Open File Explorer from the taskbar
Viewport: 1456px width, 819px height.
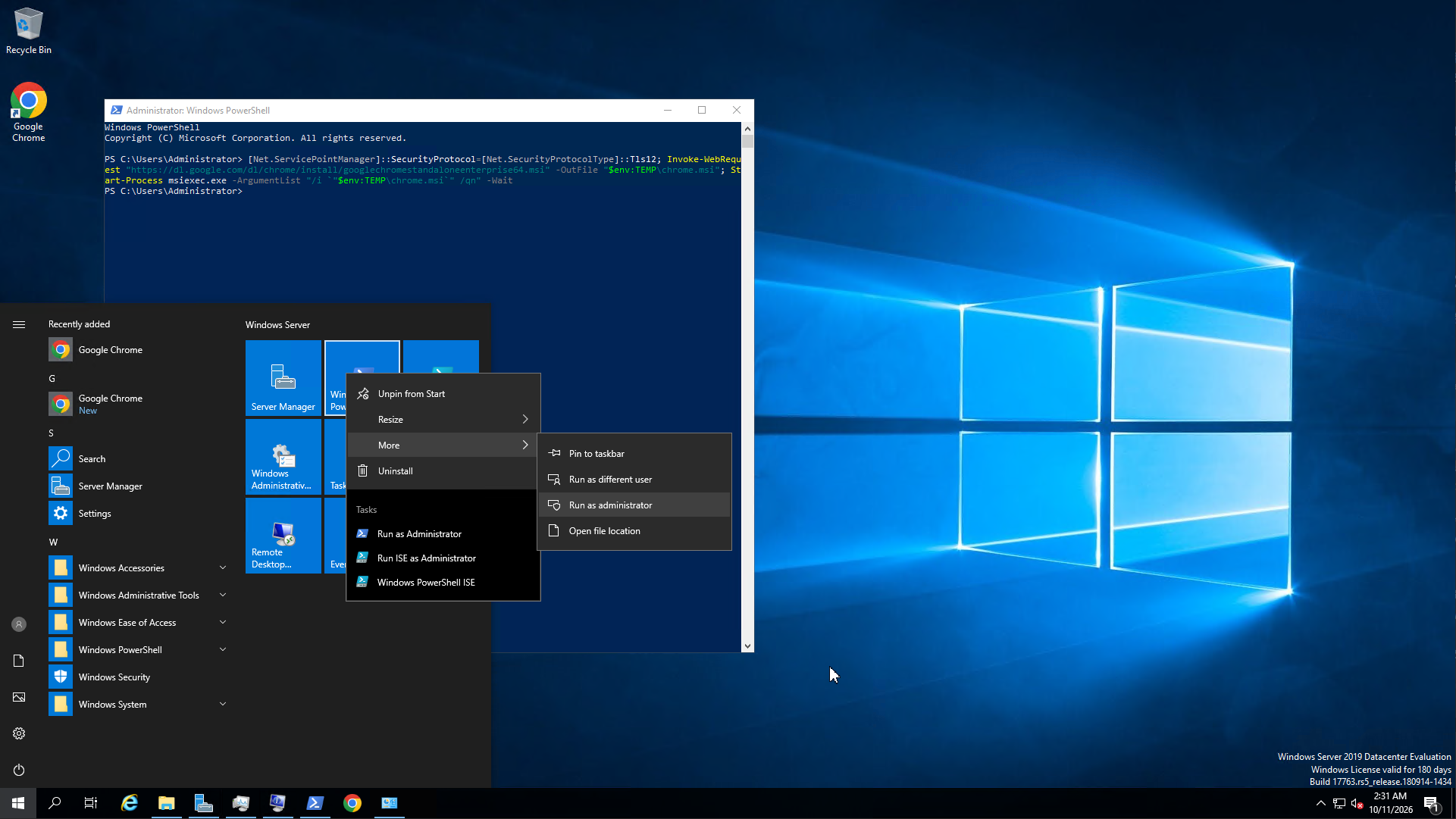tap(167, 803)
